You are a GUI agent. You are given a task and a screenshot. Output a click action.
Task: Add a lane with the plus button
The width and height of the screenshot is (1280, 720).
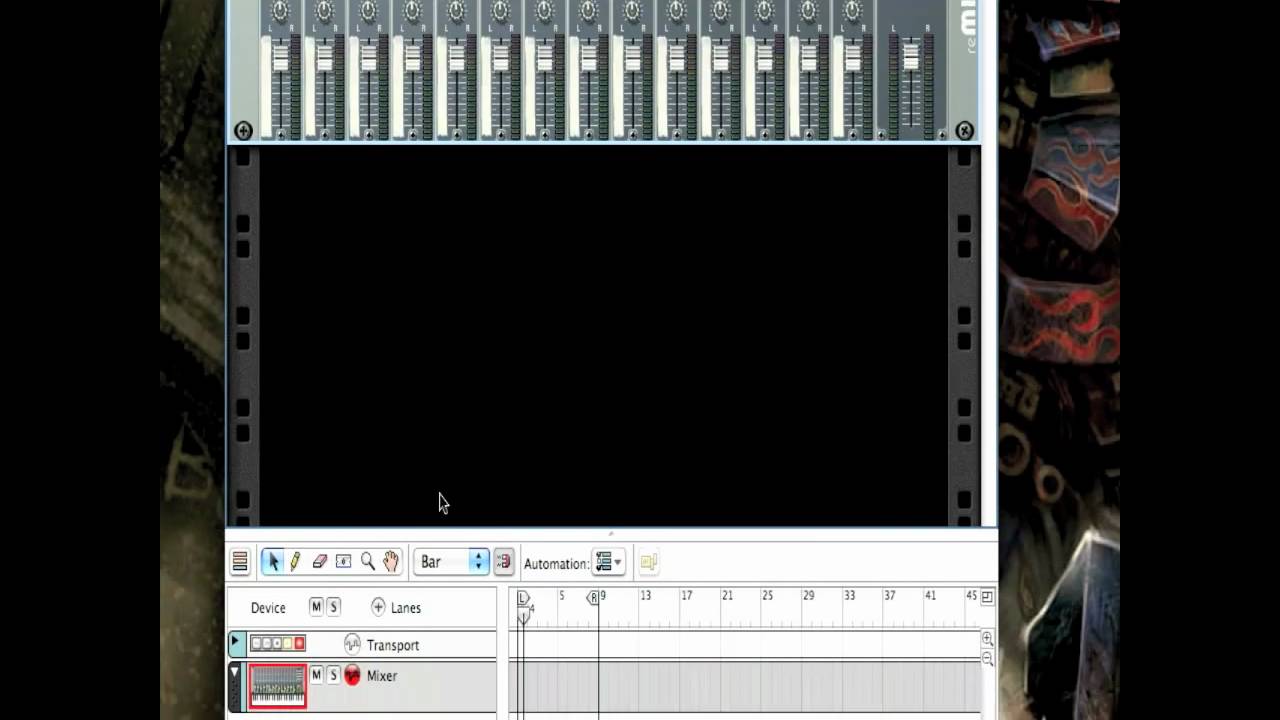tap(378, 607)
